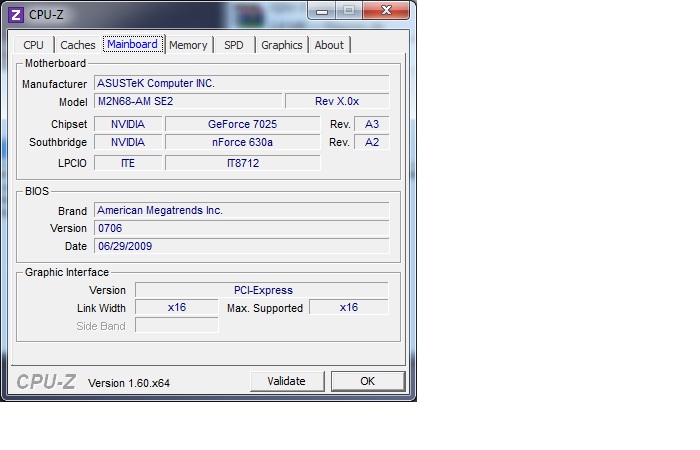
Task: Click the CPU-Z purple Z title icon
Action: (x=16, y=15)
